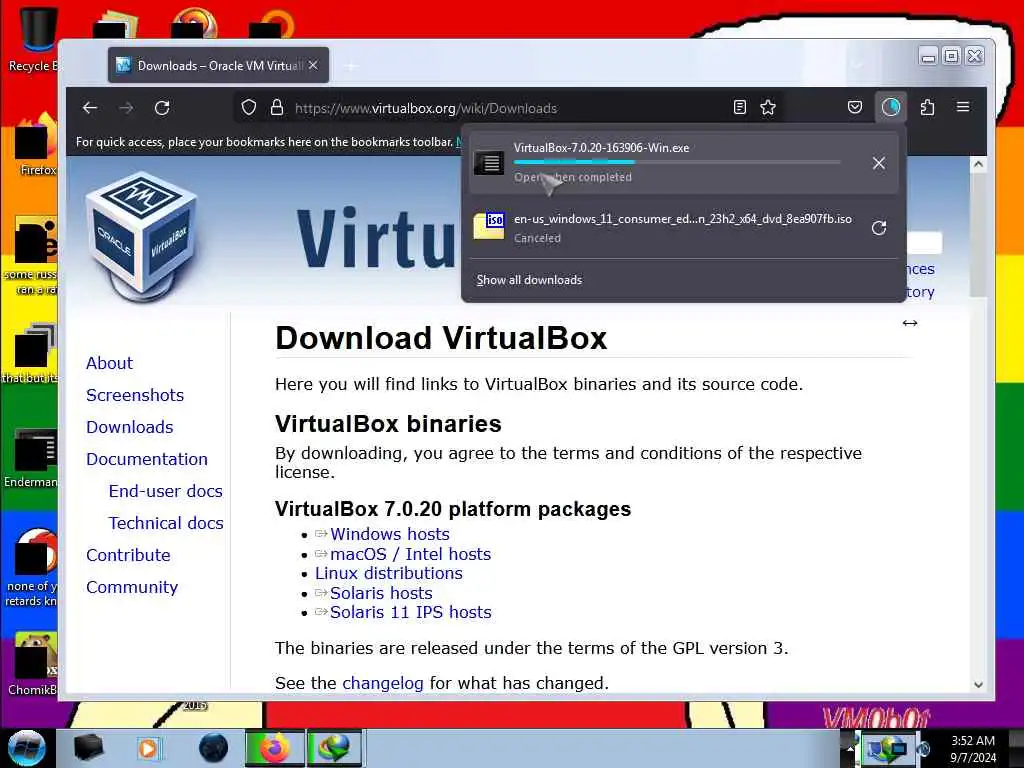Open the Screenshots sidebar link
The height and width of the screenshot is (768, 1024).
click(135, 395)
